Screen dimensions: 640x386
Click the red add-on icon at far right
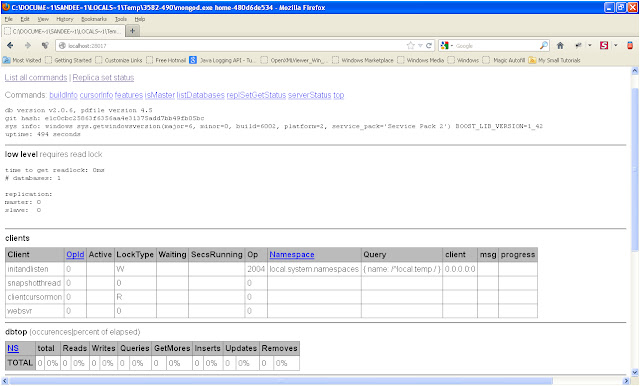[x=630, y=45]
